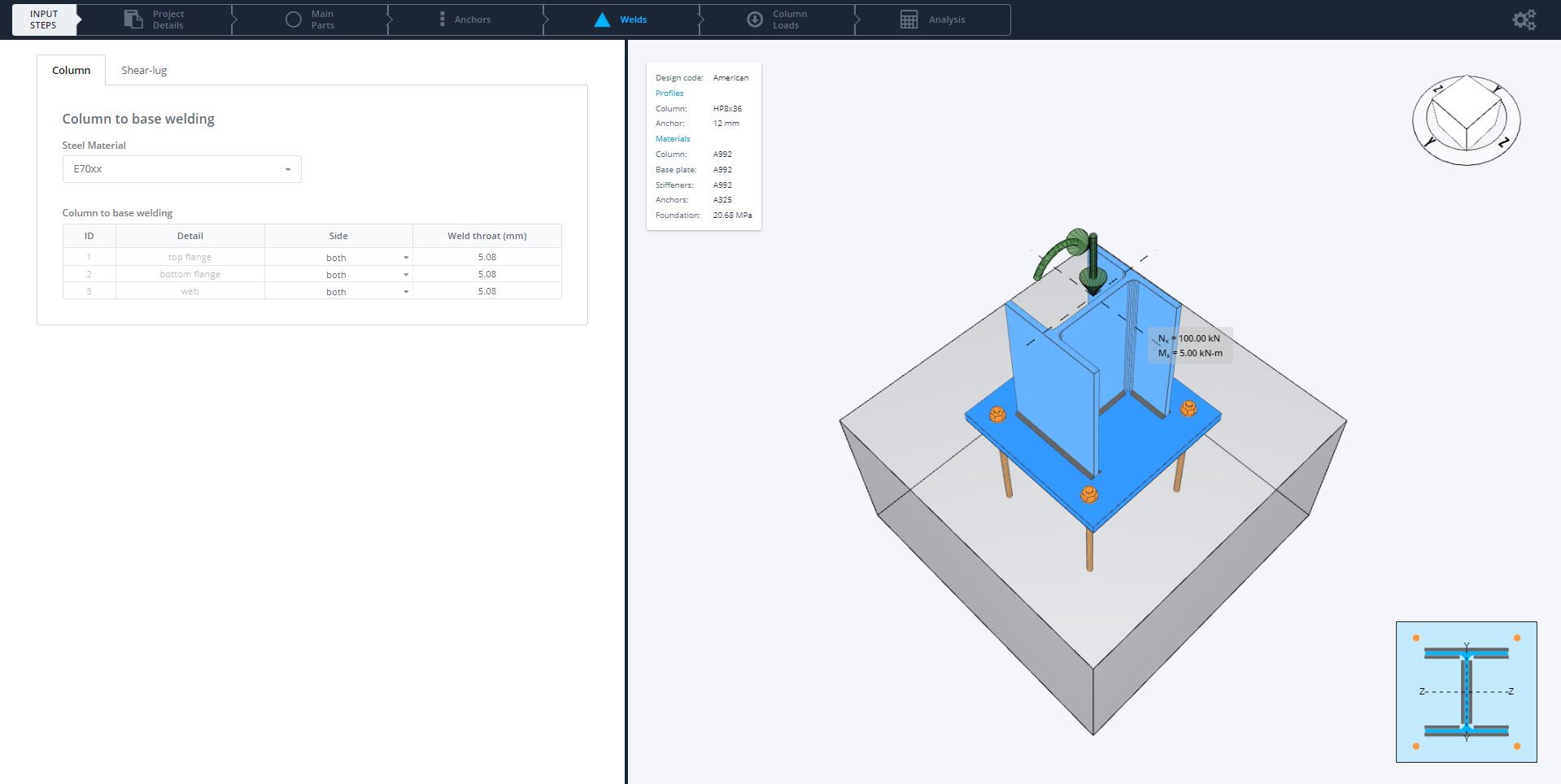Click the view orientation compass cube
This screenshot has width=1561, height=784.
[x=1465, y=120]
